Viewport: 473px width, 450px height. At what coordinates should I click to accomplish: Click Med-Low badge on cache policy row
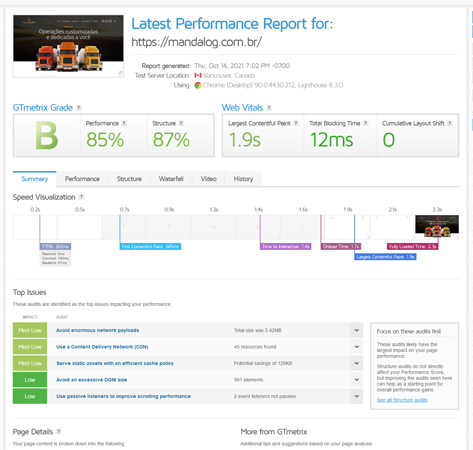click(30, 363)
